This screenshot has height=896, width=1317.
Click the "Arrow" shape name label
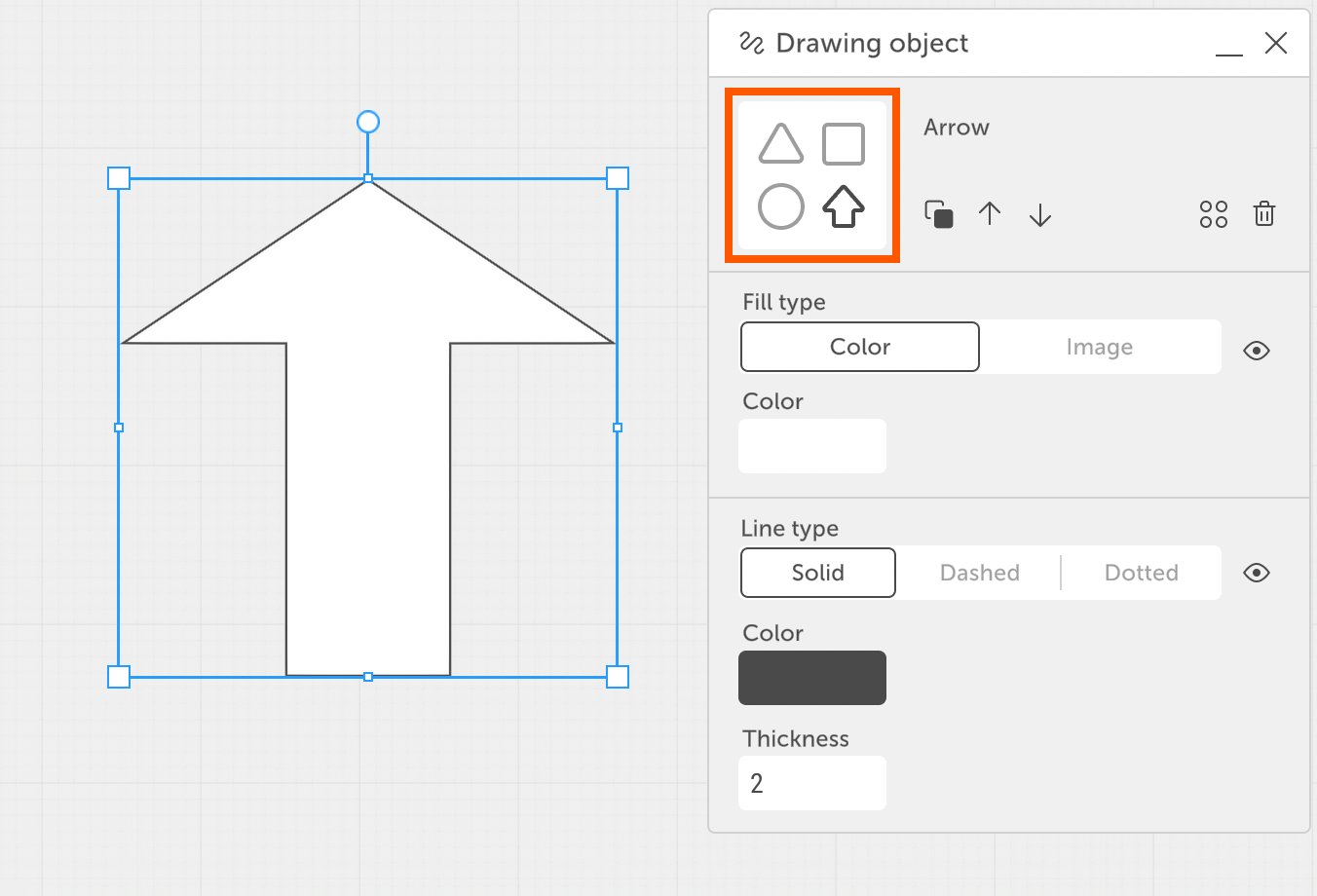957,128
